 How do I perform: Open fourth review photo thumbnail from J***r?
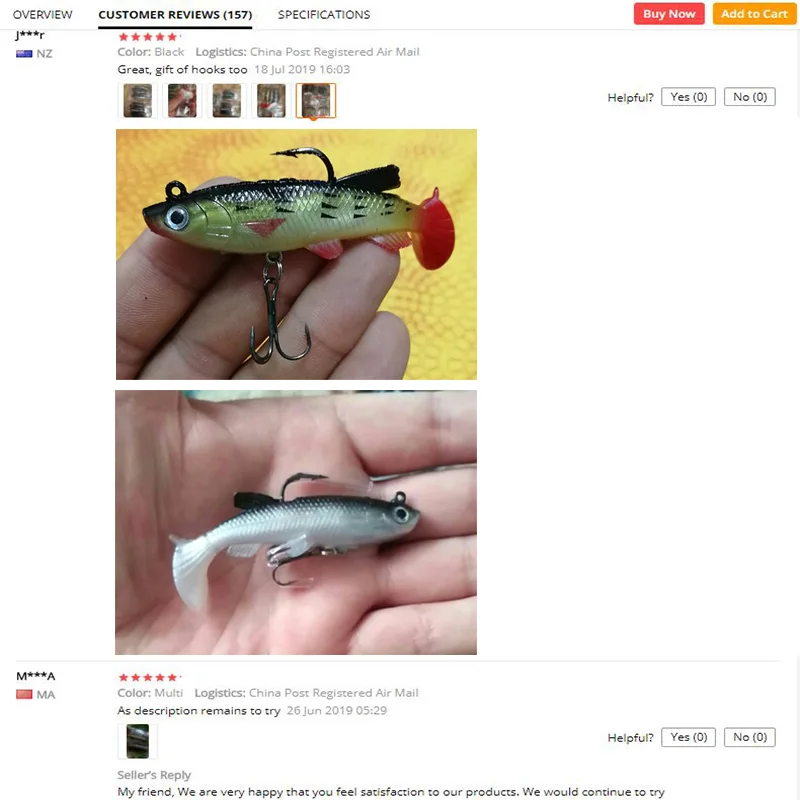pos(271,101)
